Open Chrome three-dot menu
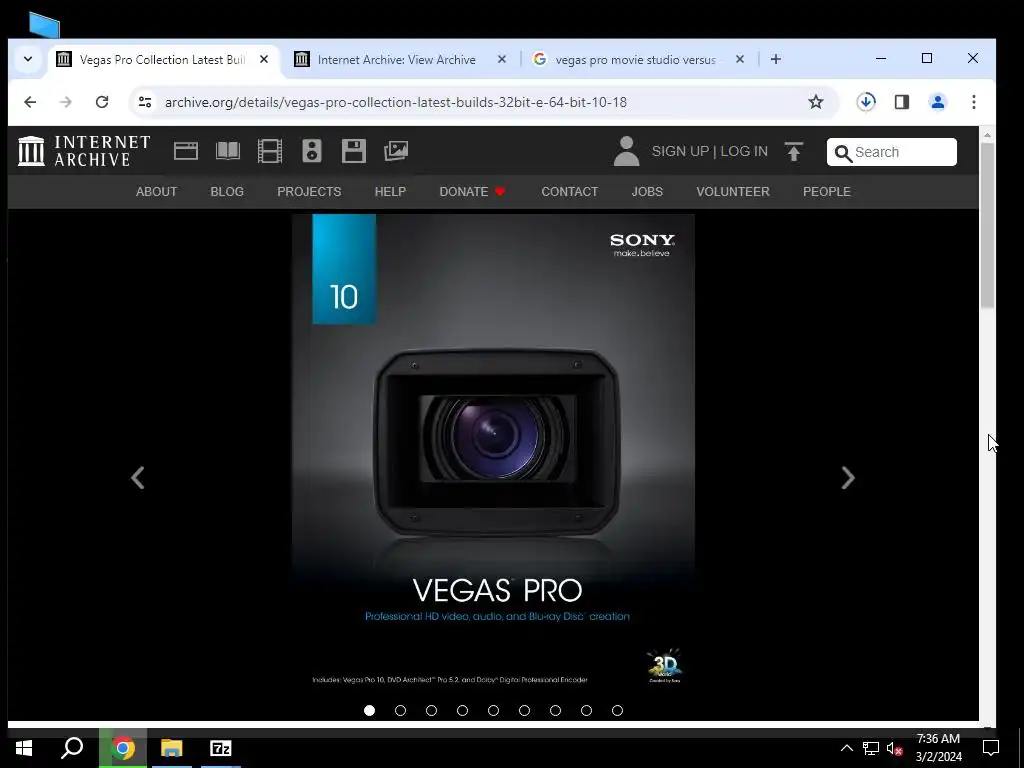 pyautogui.click(x=974, y=102)
